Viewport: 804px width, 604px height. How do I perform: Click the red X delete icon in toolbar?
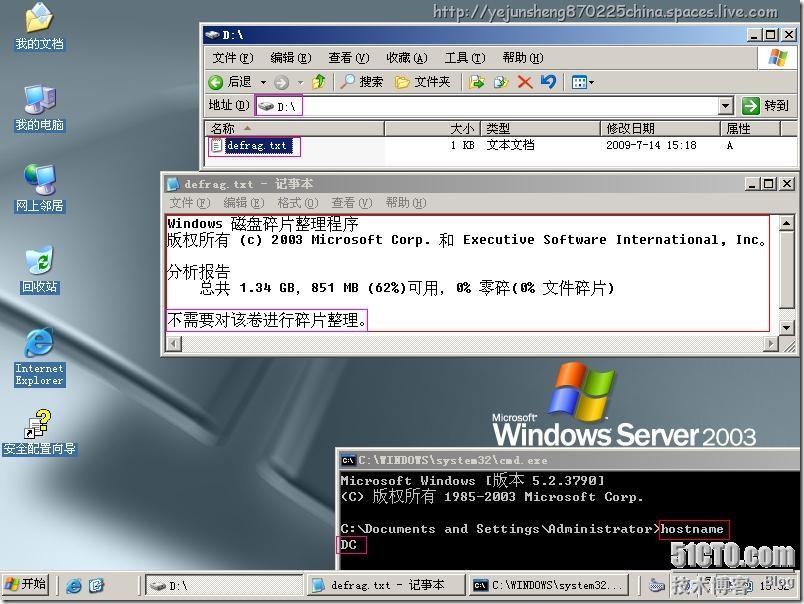point(525,82)
